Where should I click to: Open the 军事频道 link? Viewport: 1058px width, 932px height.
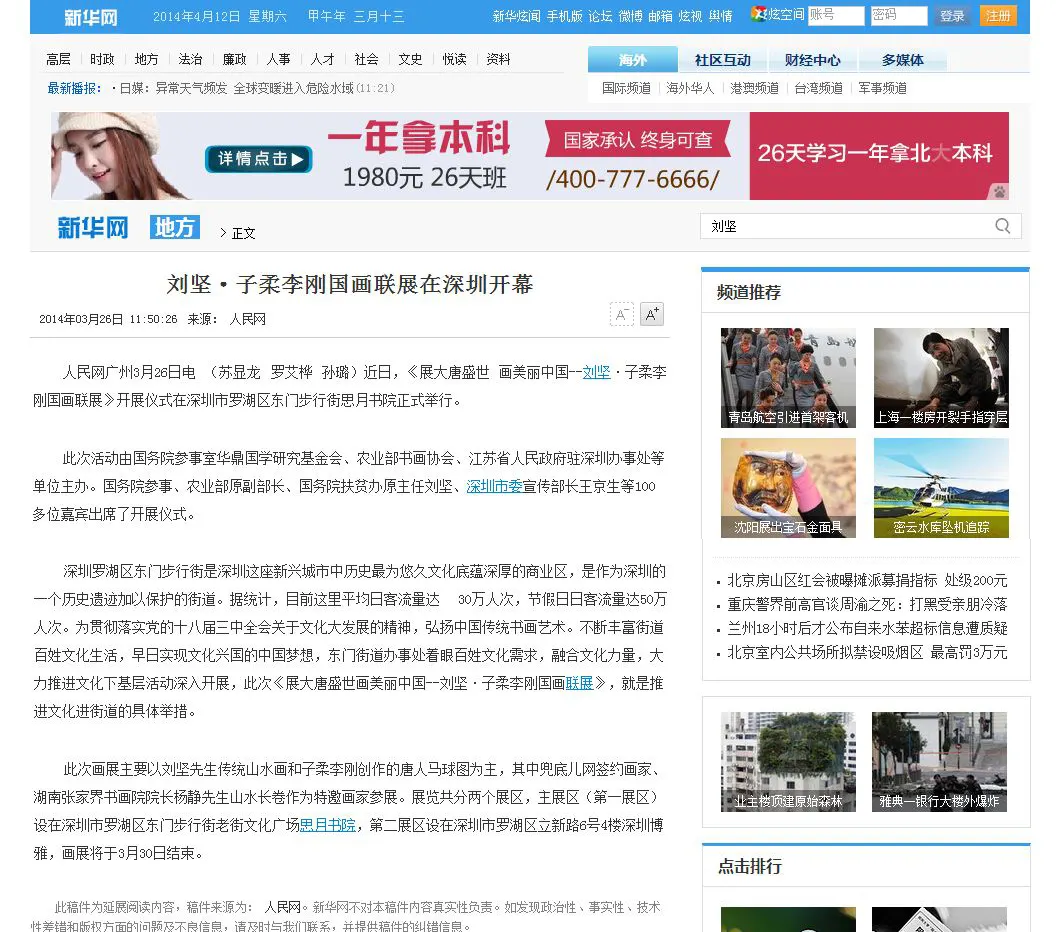[x=882, y=88]
